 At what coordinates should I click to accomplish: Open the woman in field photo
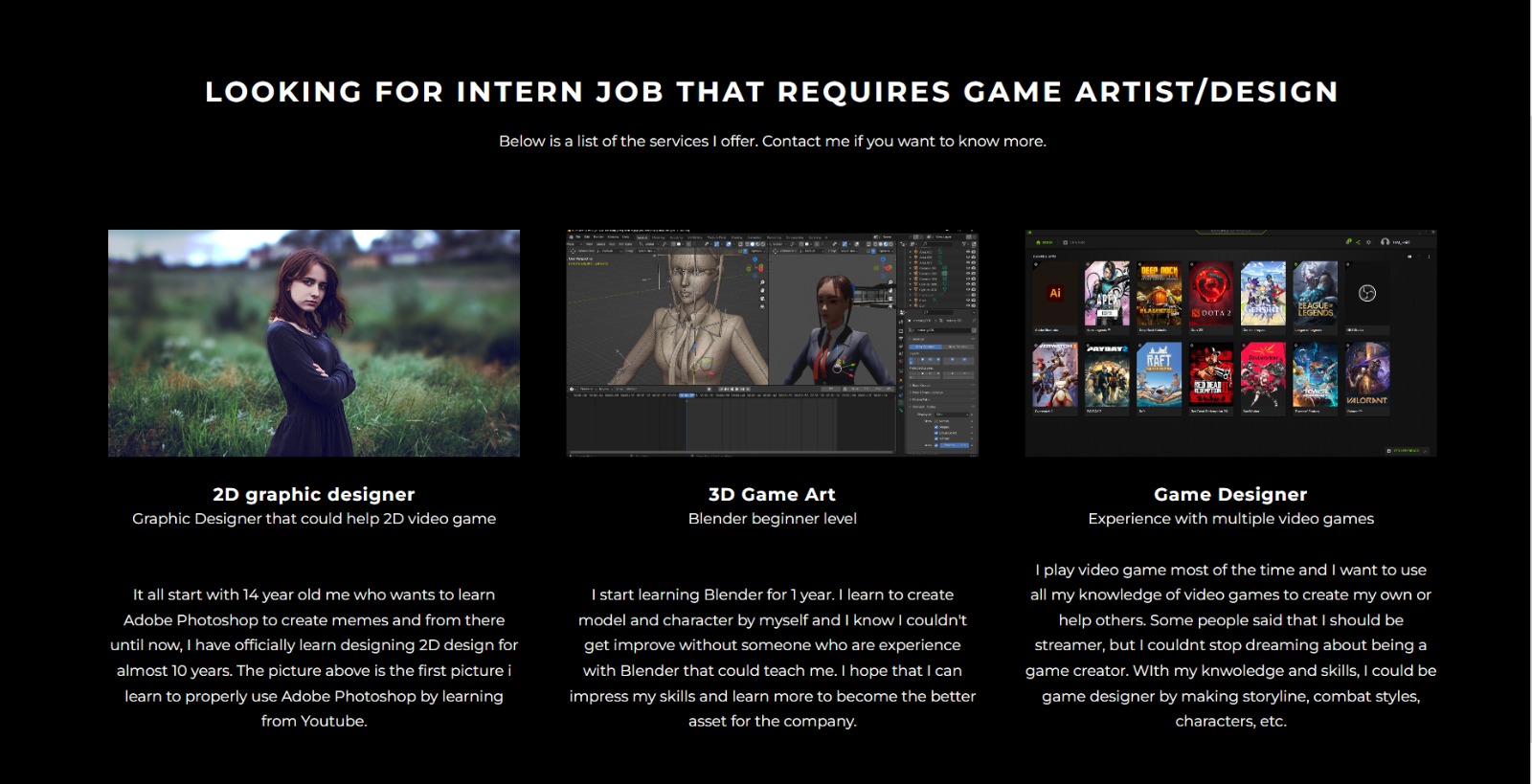(x=314, y=343)
